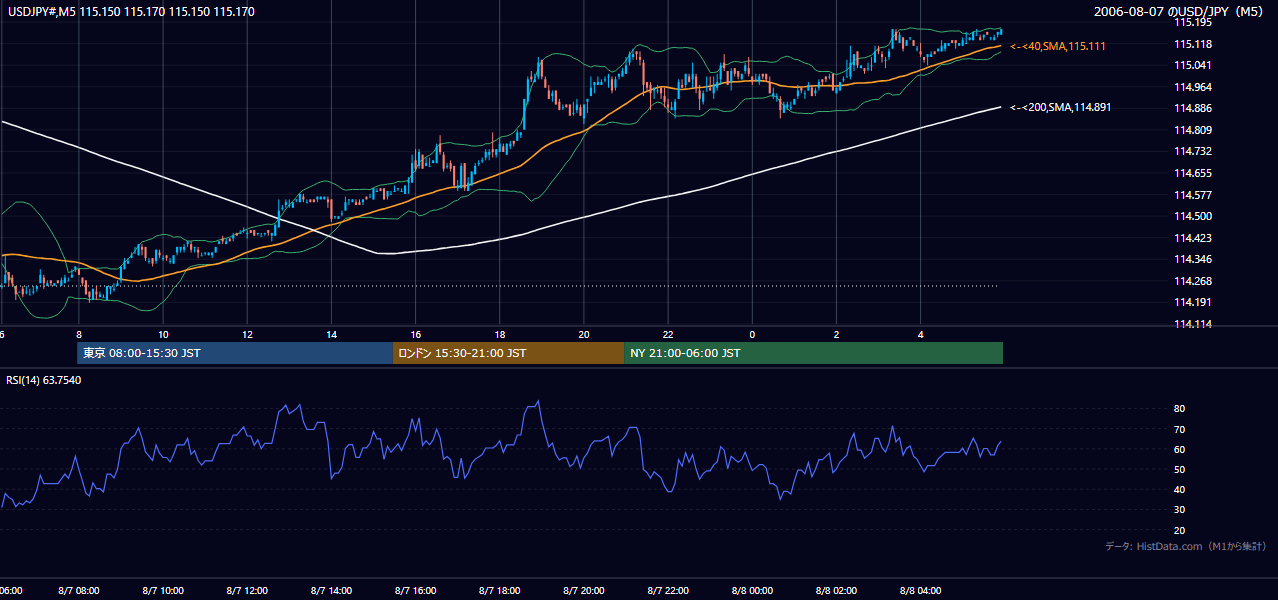This screenshot has width=1278, height=600.
Task: Click price axis value 114.732
Action: [1193, 152]
